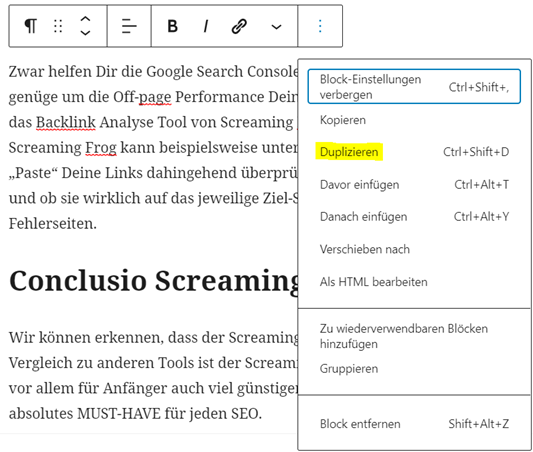
Task: Click the text MUST-HAVE für jeden SEO
Action: click(170, 414)
